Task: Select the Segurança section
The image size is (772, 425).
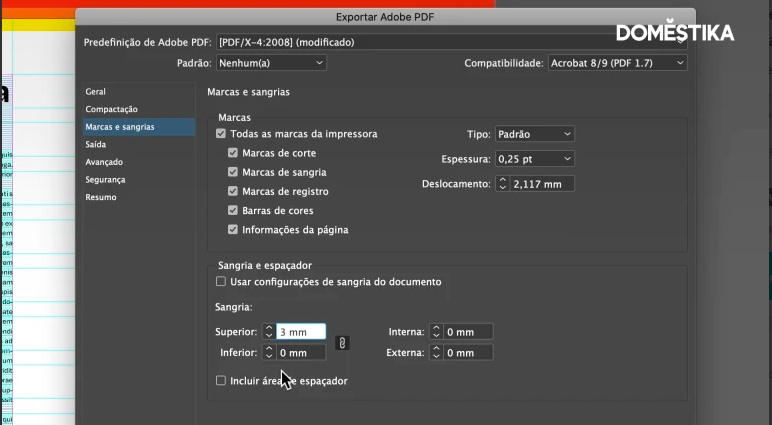Action: 139,180
